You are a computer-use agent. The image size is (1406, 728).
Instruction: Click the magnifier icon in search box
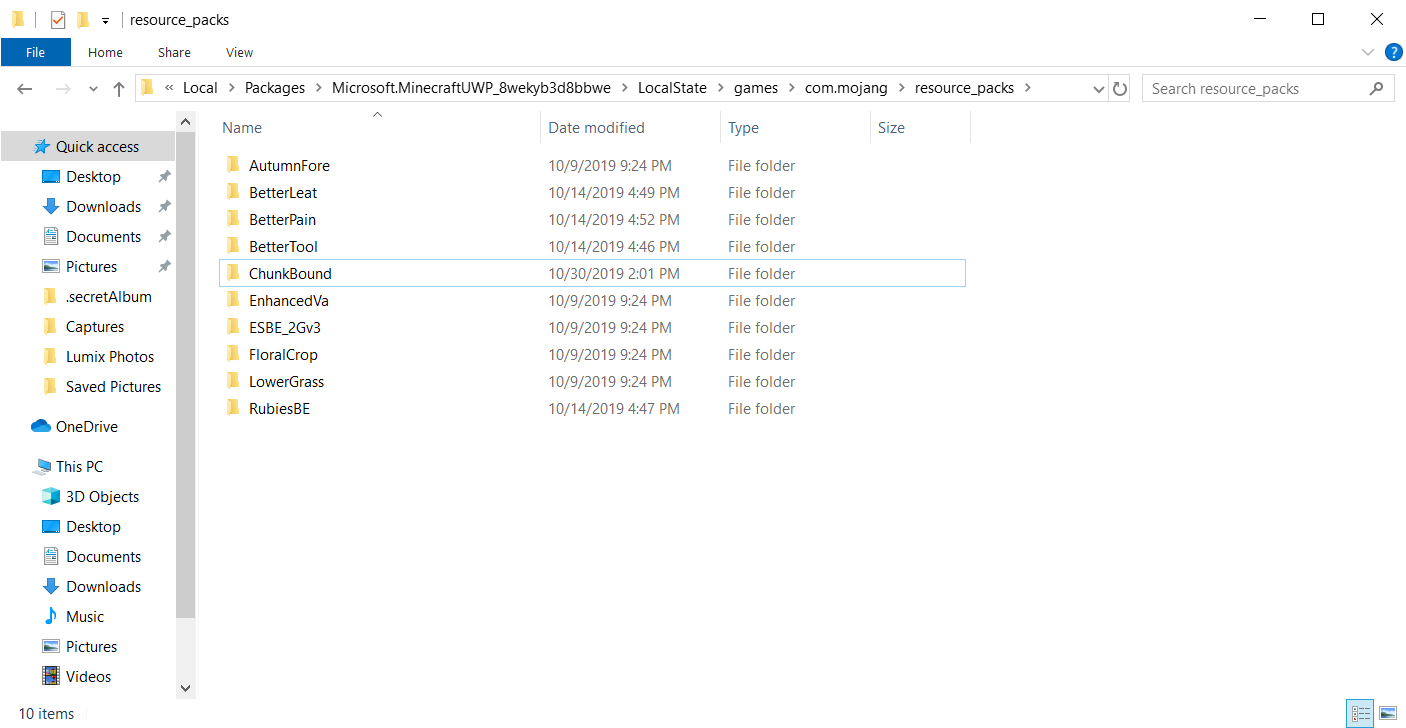(x=1377, y=88)
